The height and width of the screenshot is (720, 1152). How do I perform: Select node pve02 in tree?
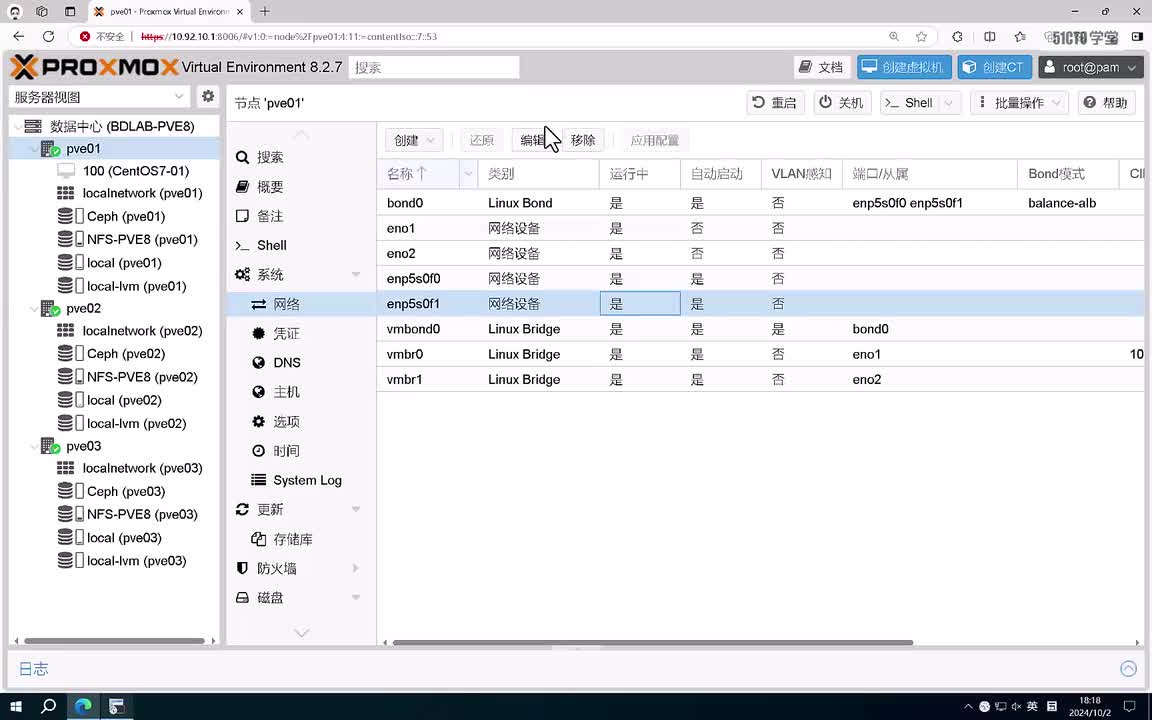(83, 309)
